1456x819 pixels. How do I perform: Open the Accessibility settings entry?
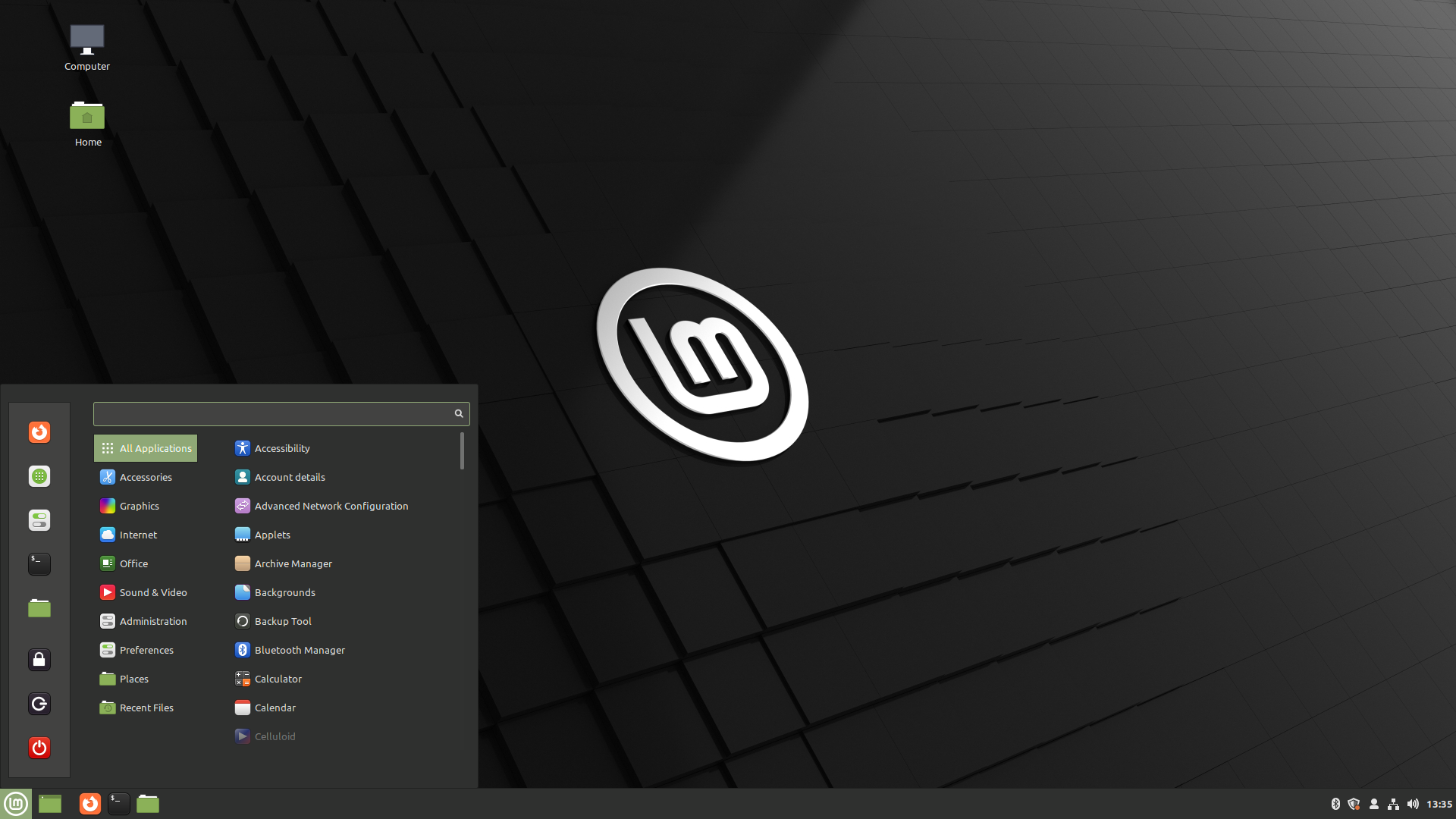pos(282,448)
